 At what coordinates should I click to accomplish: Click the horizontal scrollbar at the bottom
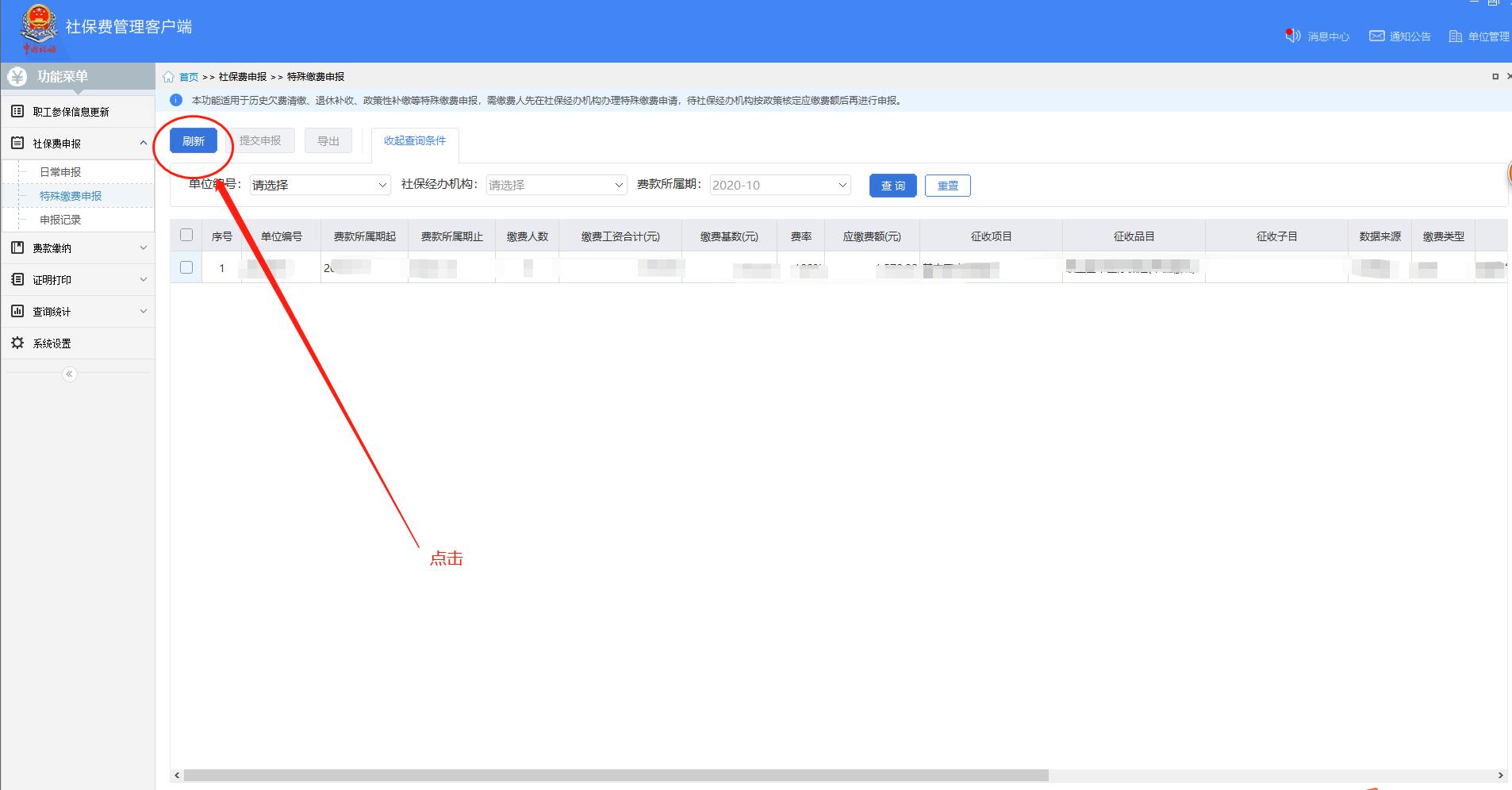tap(611, 775)
